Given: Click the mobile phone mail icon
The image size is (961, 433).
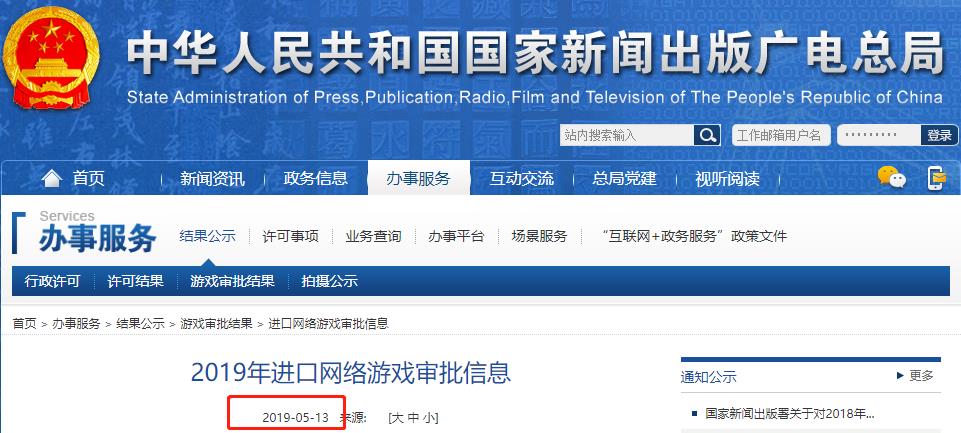Looking at the screenshot, I should tap(936, 178).
